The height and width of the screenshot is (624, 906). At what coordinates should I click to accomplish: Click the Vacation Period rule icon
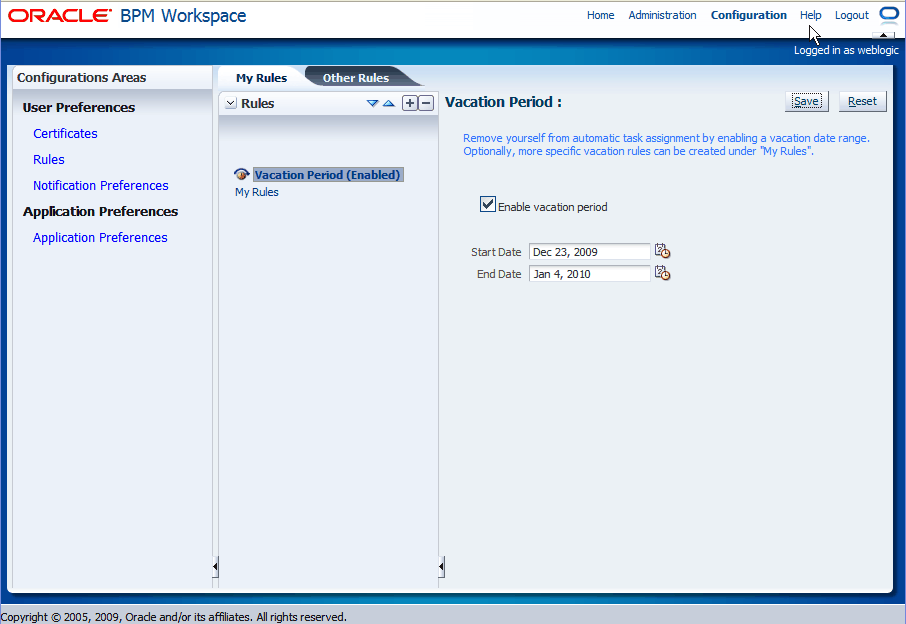click(x=242, y=174)
